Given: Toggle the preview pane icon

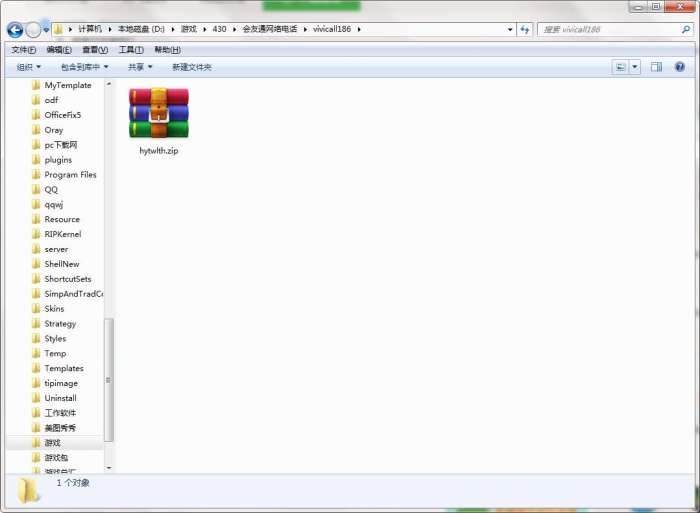Looking at the screenshot, I should 656,67.
